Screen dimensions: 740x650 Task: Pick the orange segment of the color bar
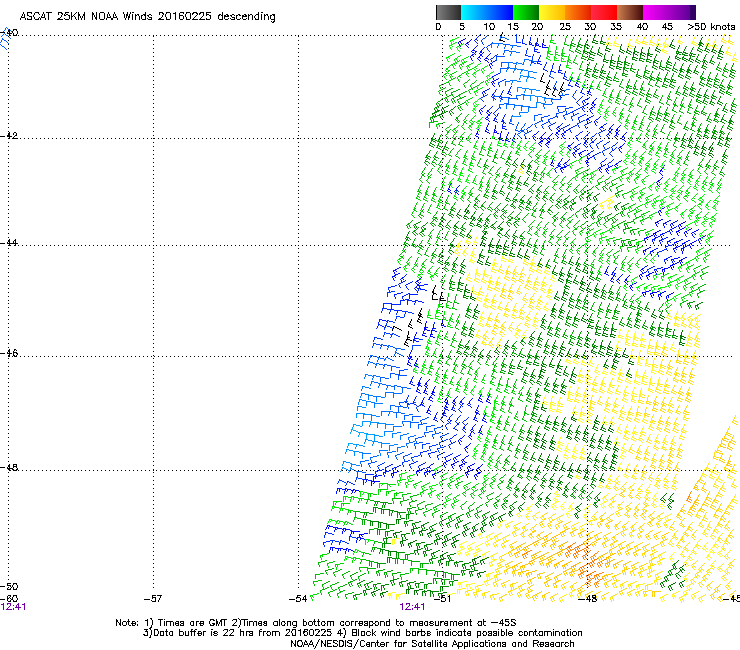tap(578, 12)
